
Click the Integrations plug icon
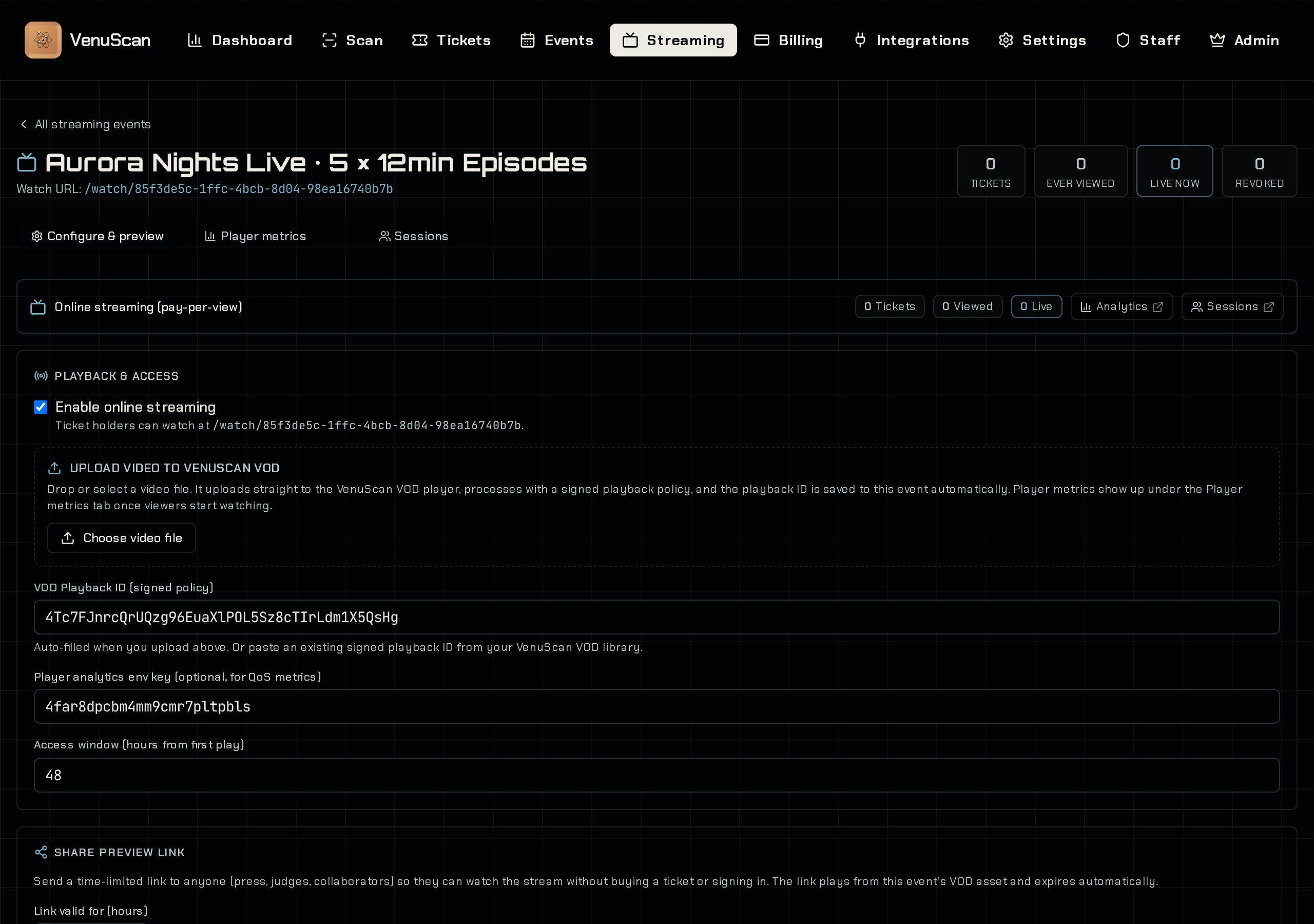(860, 40)
